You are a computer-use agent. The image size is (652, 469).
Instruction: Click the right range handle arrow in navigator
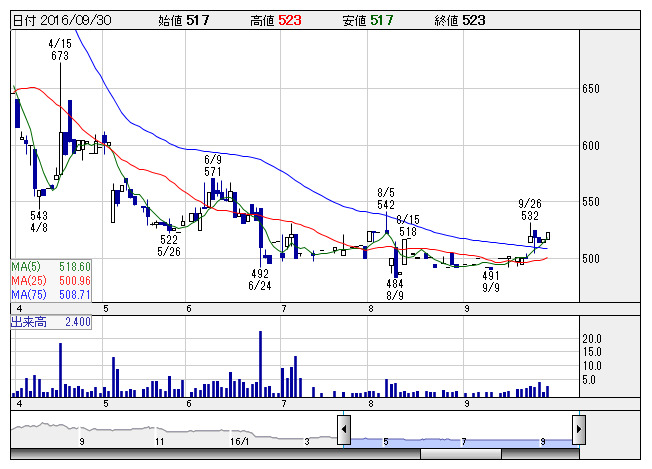tap(578, 431)
